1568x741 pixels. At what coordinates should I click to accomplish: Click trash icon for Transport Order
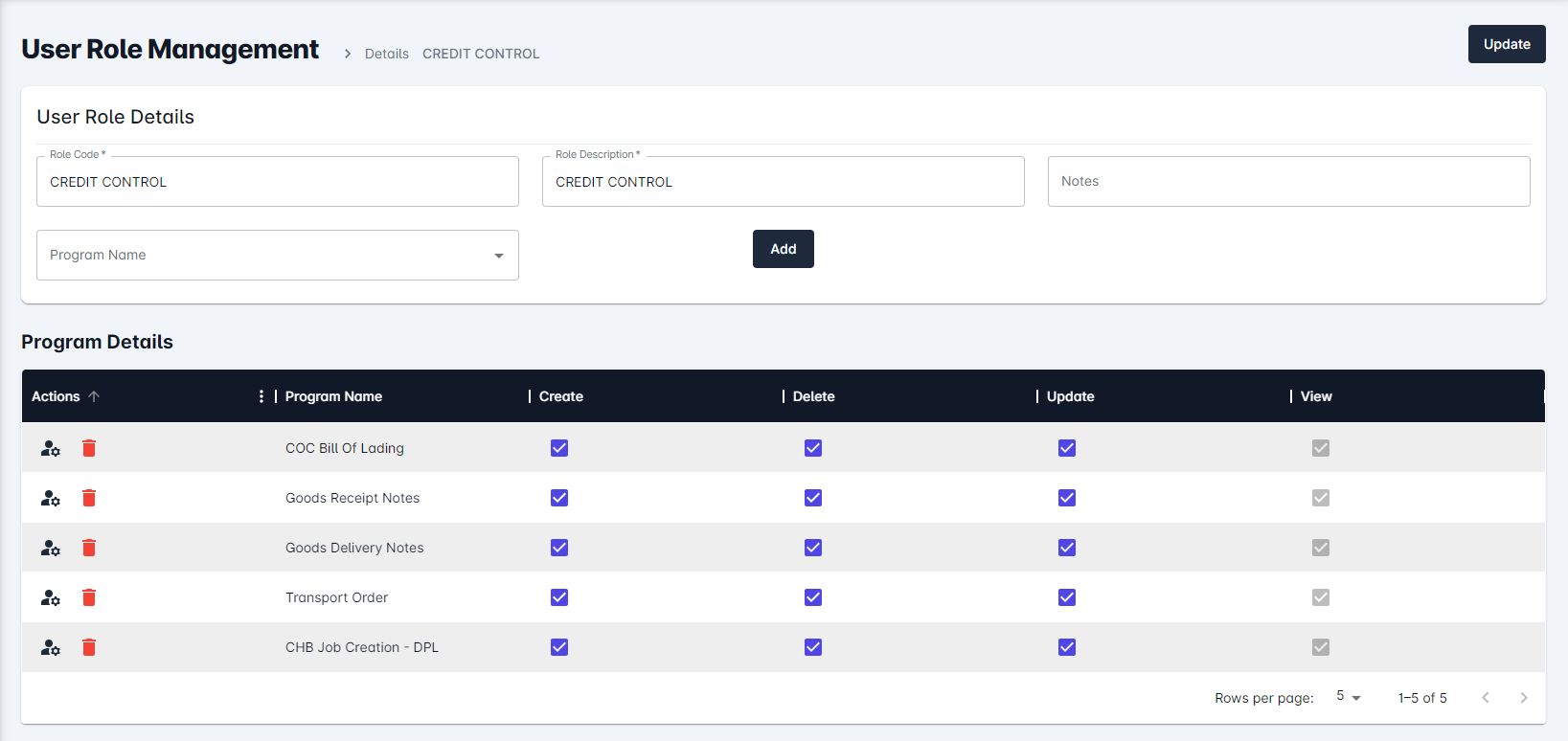89,597
